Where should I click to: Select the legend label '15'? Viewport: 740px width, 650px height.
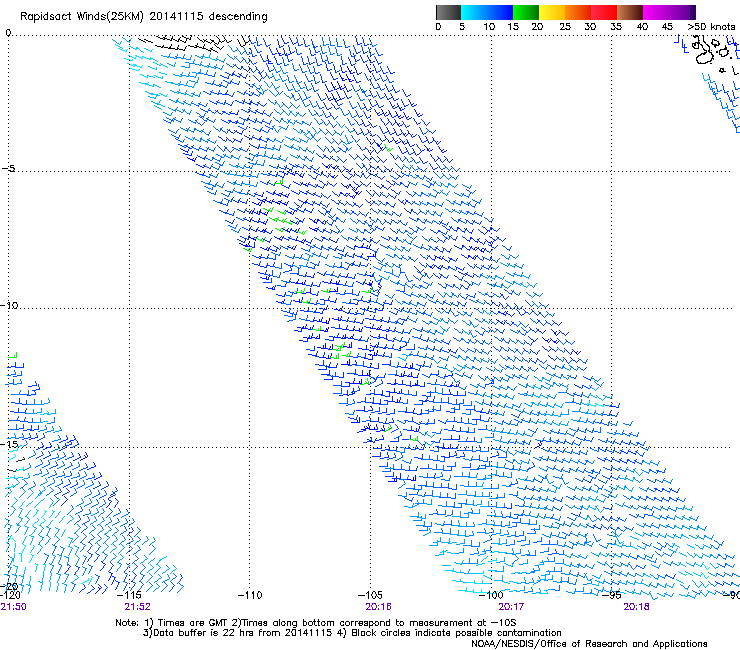[x=513, y=27]
